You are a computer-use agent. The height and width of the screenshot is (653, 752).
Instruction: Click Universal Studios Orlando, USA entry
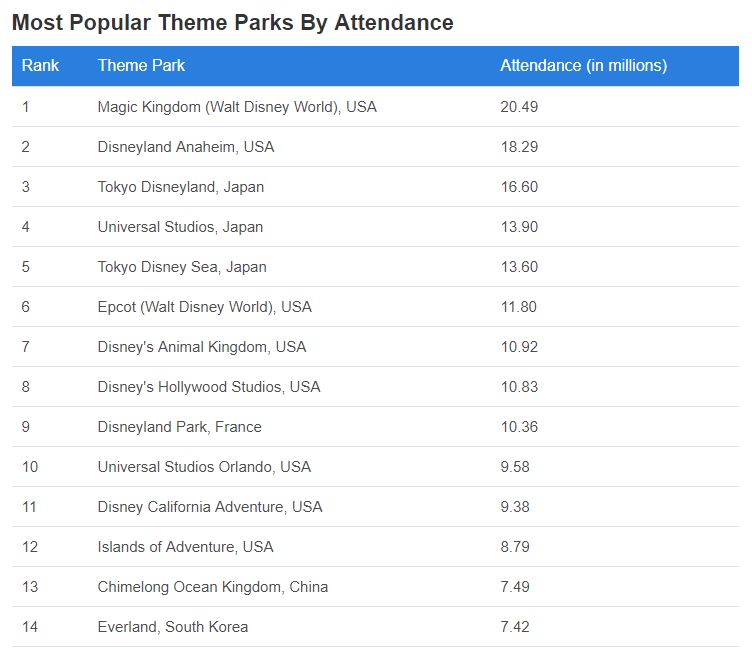point(204,467)
